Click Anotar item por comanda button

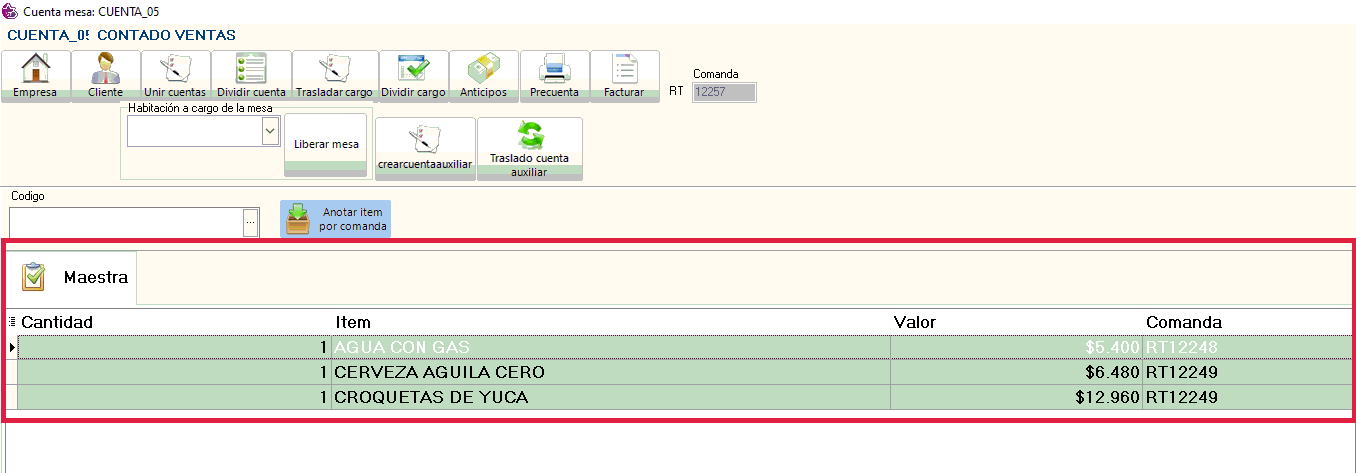335,219
